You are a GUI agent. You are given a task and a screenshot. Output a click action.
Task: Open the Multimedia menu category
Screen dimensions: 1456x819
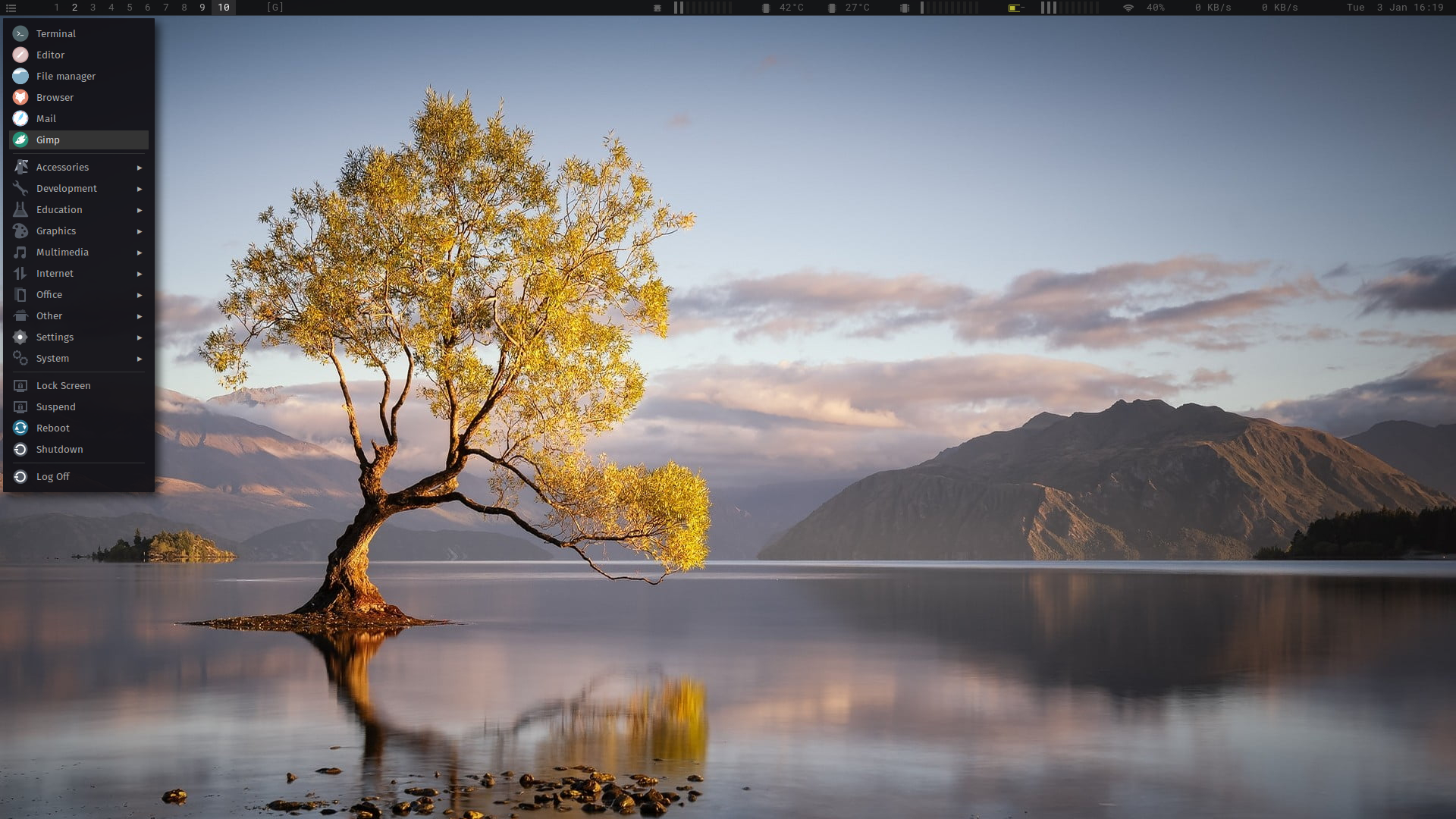pos(62,252)
